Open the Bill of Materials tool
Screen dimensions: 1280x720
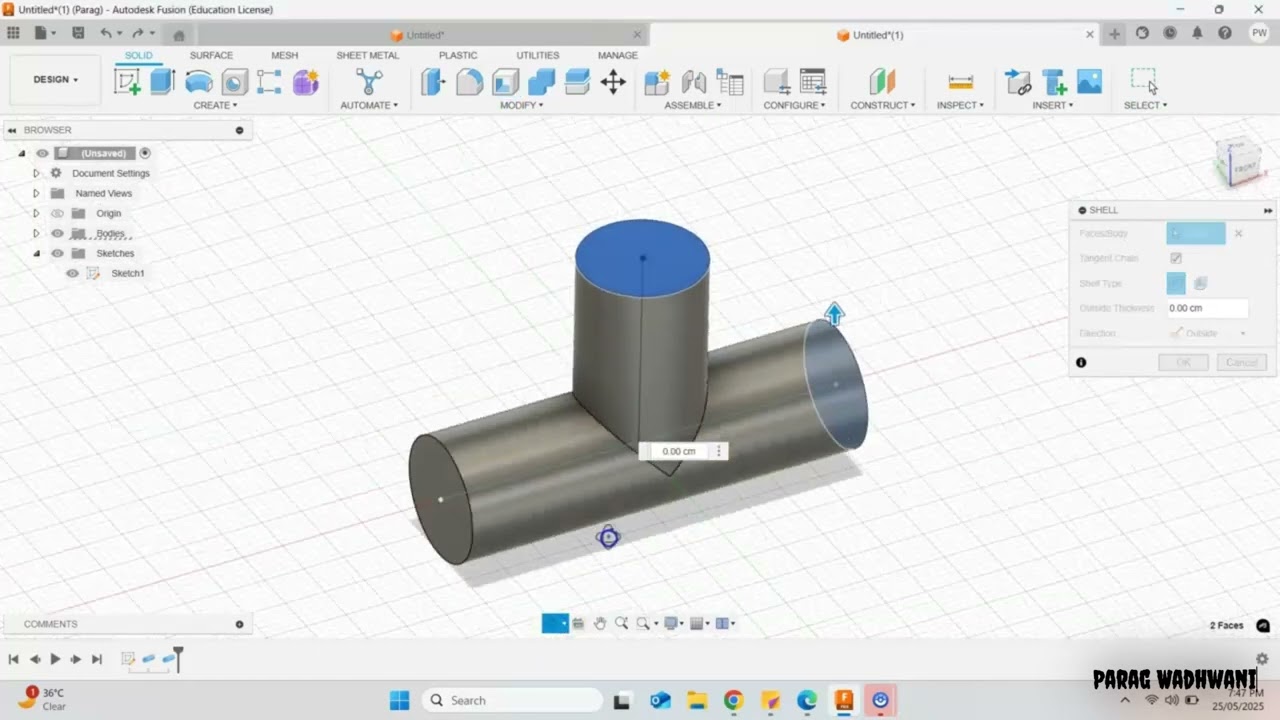(x=730, y=82)
